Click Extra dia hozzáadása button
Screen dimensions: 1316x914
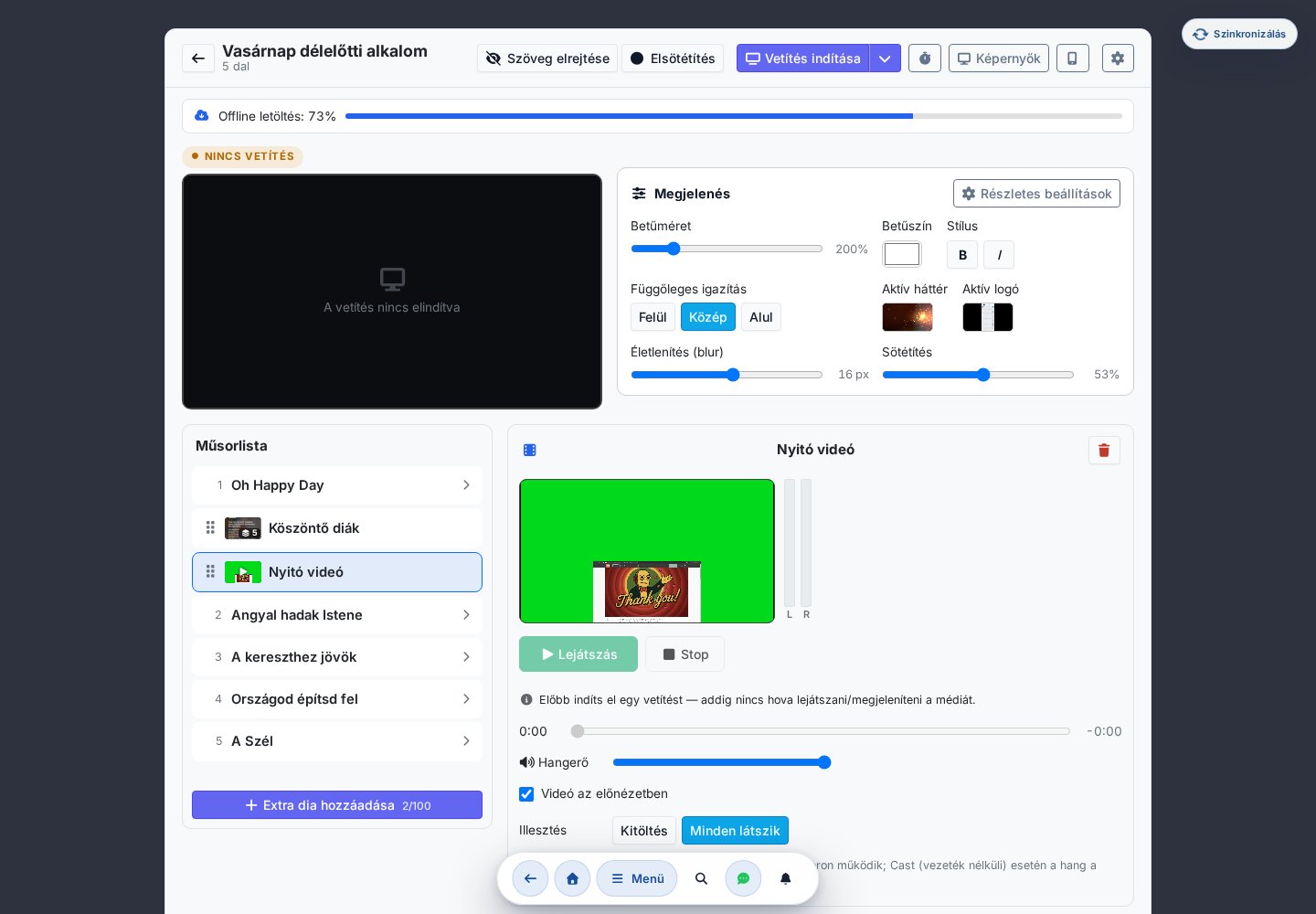(337, 805)
